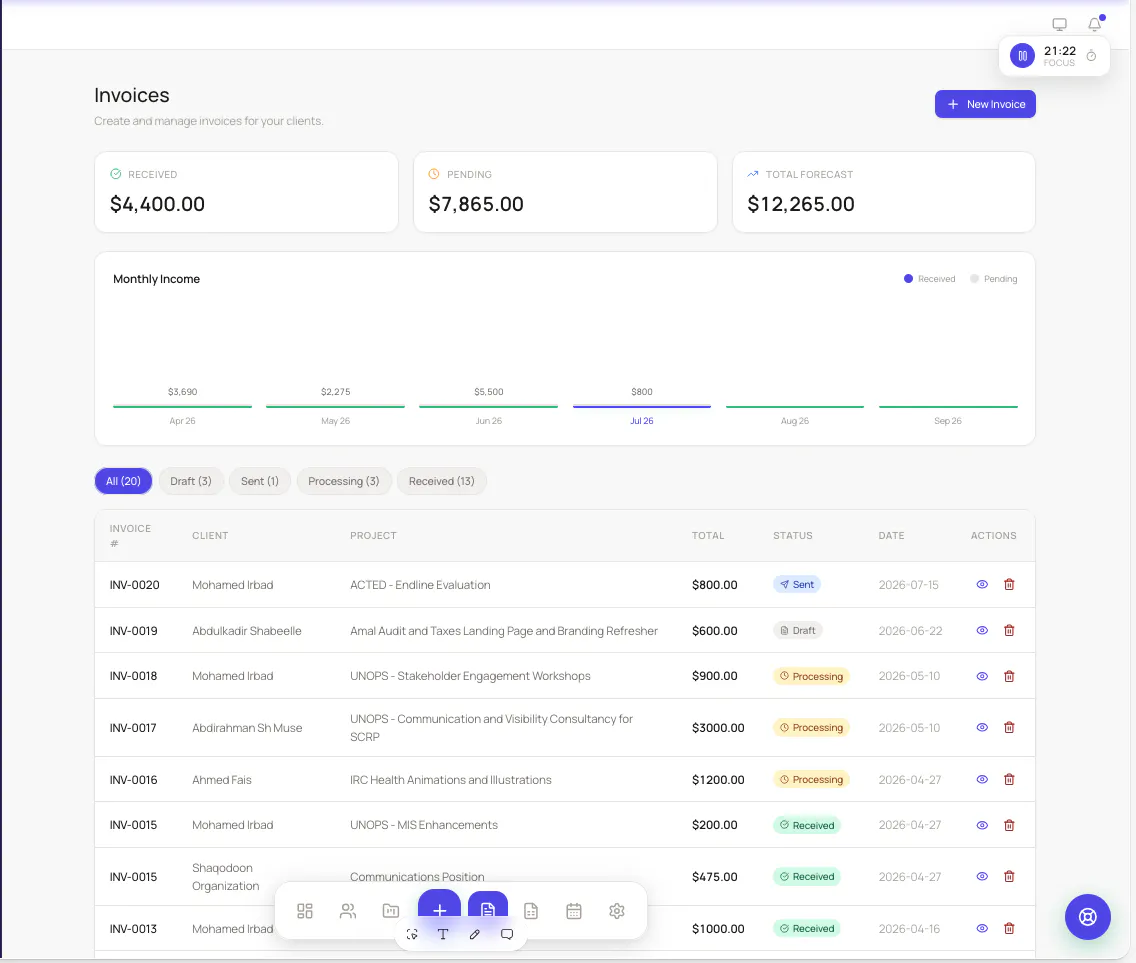Viewport: 1136px width, 963px height.
Task: Click the monitor display icon at top
Action: [x=1059, y=24]
